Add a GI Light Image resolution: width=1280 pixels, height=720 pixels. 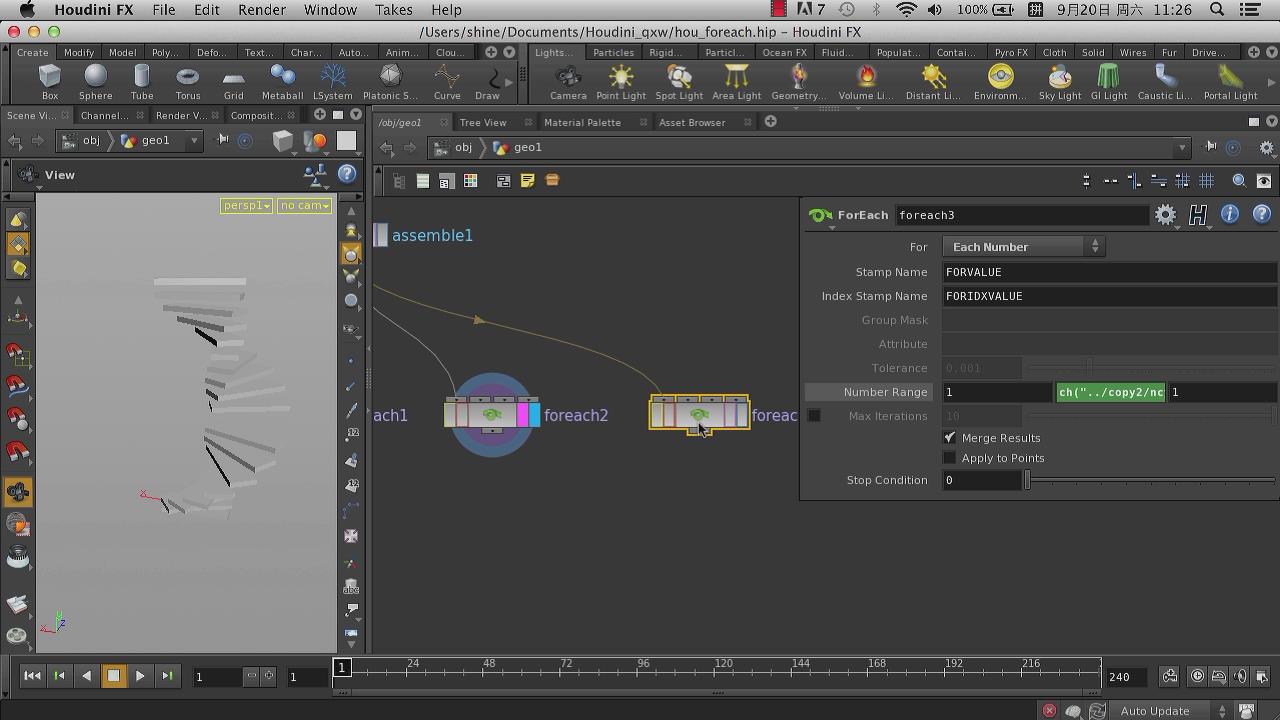click(1109, 82)
